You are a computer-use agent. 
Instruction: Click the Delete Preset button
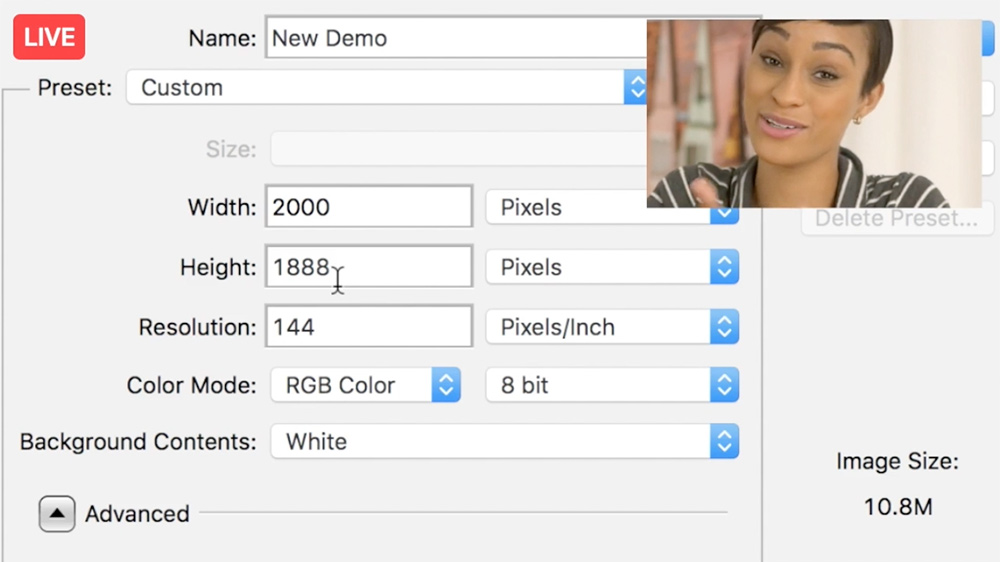point(897,219)
